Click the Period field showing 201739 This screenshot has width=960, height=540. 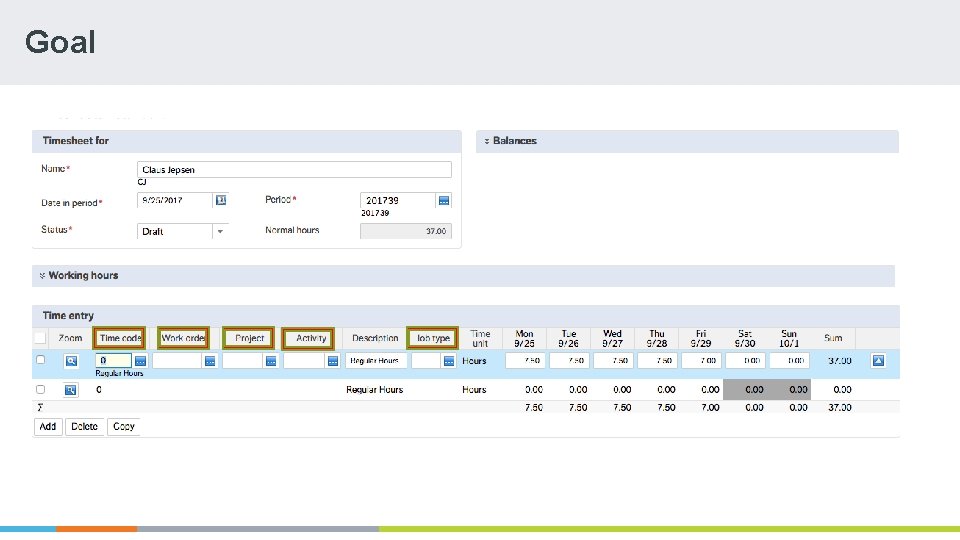pos(398,200)
